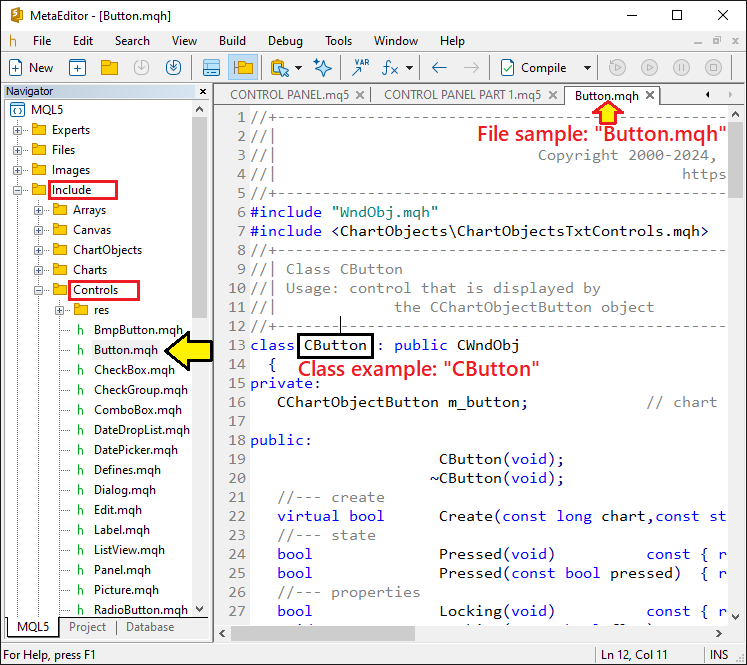Expand the Canvas folder
747x665 pixels.
[x=39, y=230]
